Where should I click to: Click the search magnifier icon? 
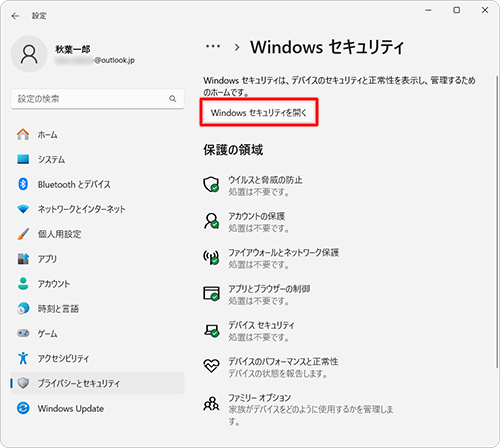pos(172,99)
